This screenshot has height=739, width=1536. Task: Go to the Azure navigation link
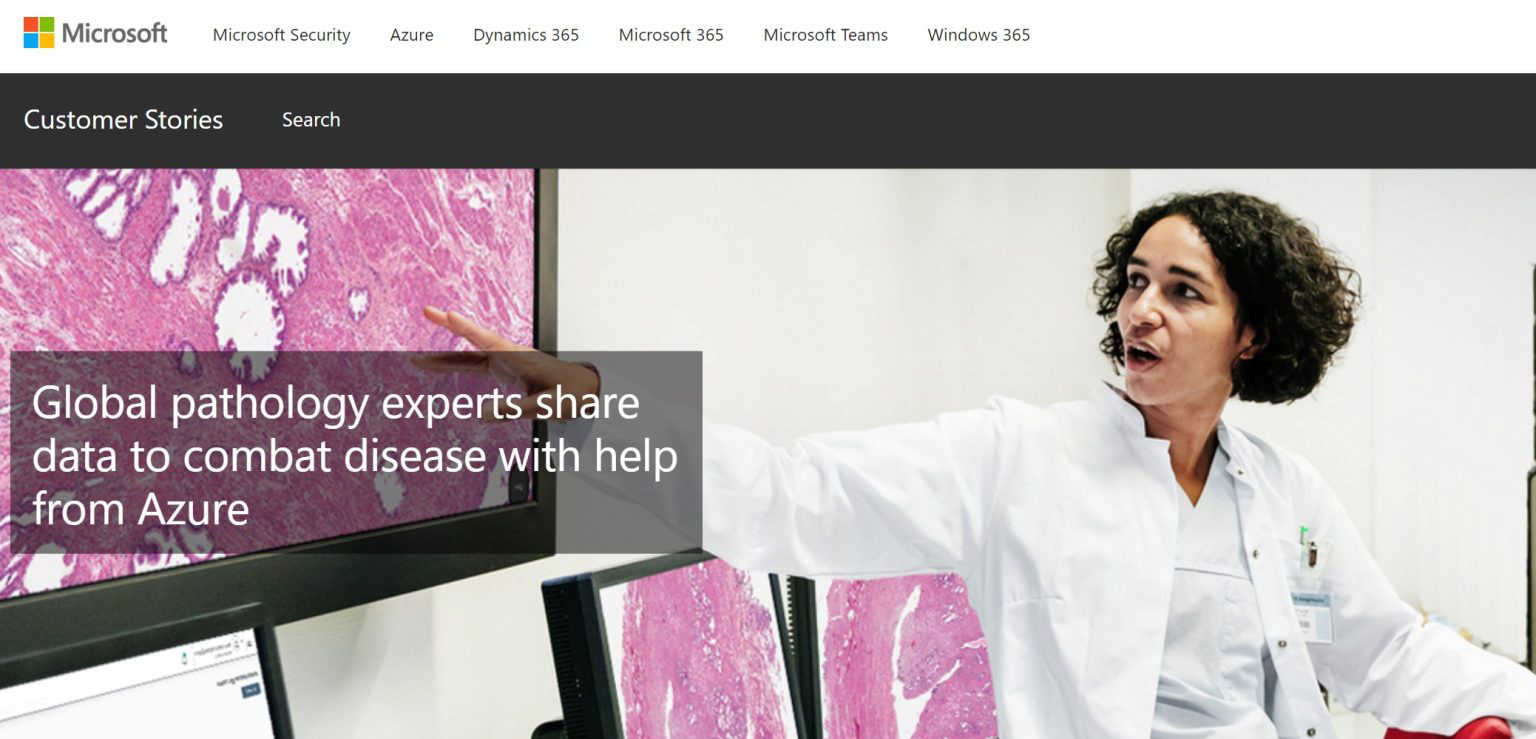pos(412,35)
